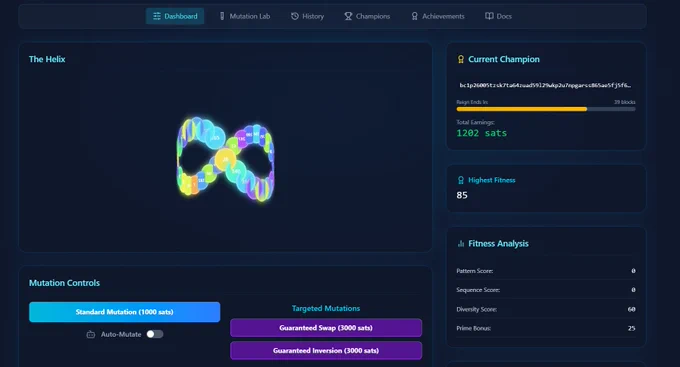This screenshot has height=367, width=680.
Task: Toggle the Auto-Mutate switch
Action: (x=154, y=334)
